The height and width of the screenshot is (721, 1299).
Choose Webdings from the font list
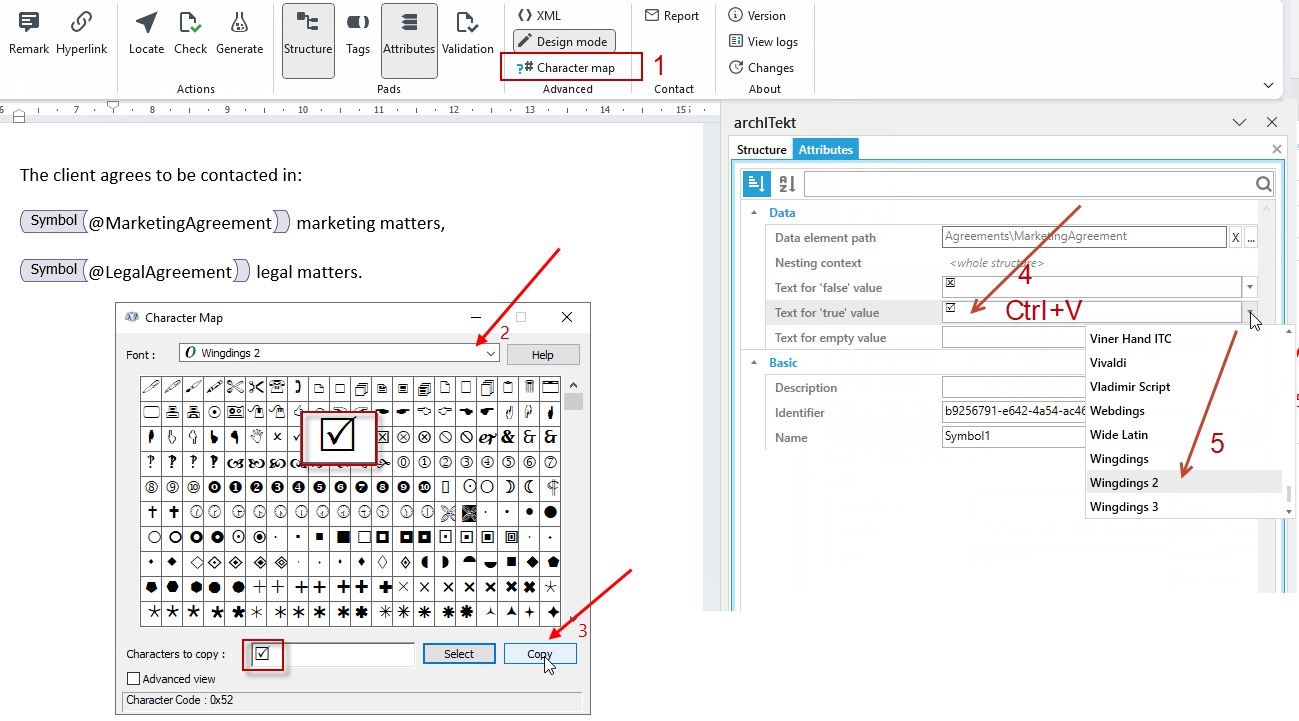(1184, 411)
